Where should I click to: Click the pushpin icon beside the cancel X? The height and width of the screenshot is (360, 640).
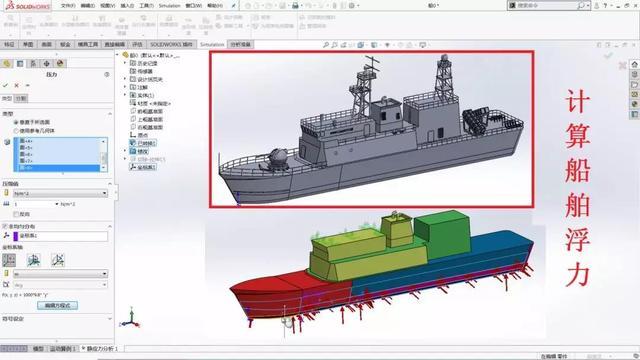(x=27, y=85)
